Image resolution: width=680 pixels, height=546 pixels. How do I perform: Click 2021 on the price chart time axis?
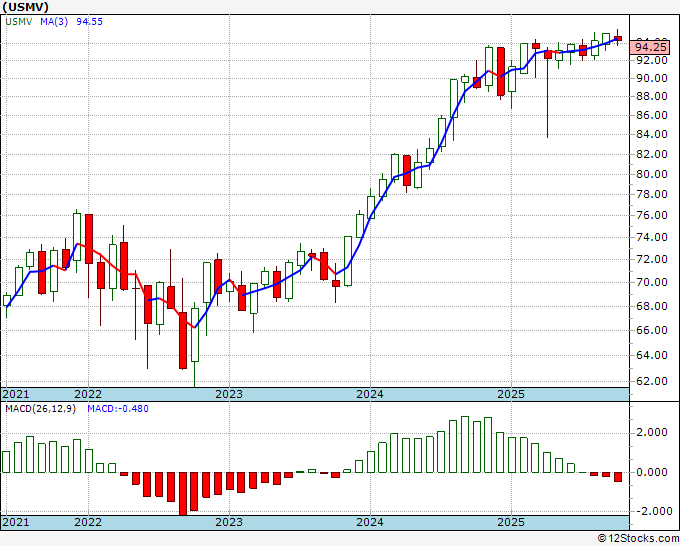(16, 394)
